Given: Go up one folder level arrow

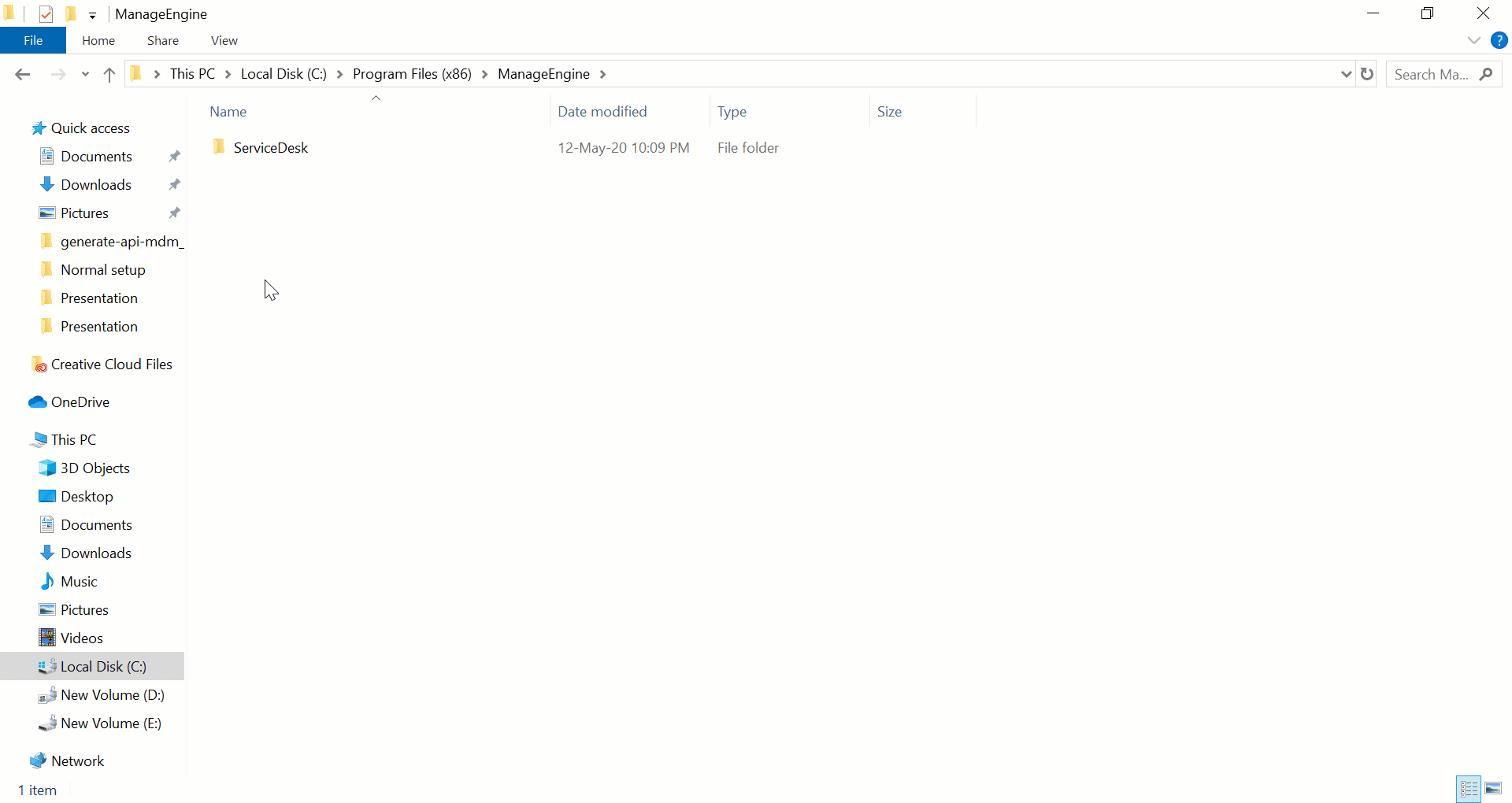Looking at the screenshot, I should [x=109, y=74].
